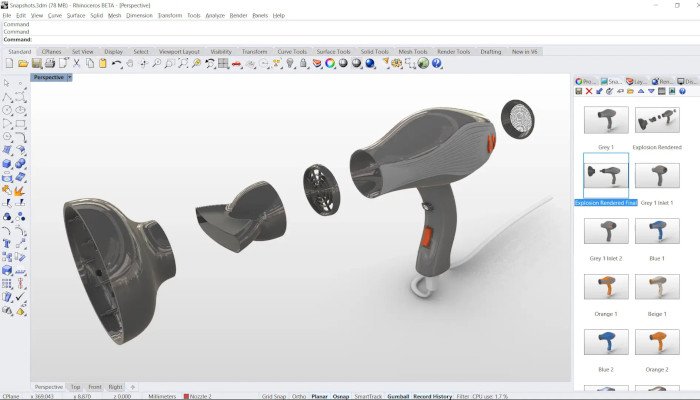Viewport: 700px width, 400px height.
Task: Switch to the Top viewport tab
Action: (75, 386)
